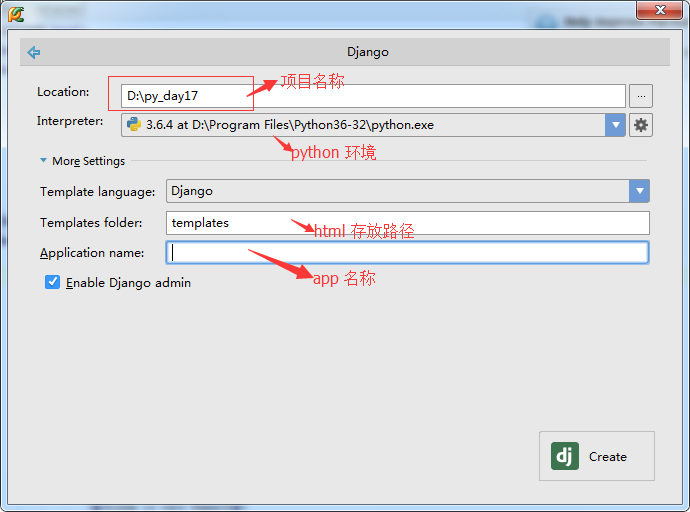Toggle Enable Django admin checkbox
The image size is (690, 512).
(x=52, y=282)
